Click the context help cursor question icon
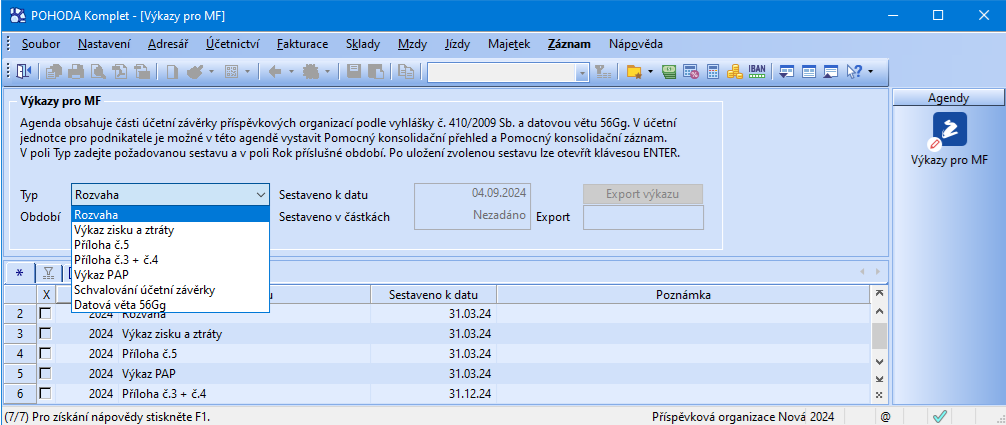The image size is (1006, 425). [x=855, y=71]
